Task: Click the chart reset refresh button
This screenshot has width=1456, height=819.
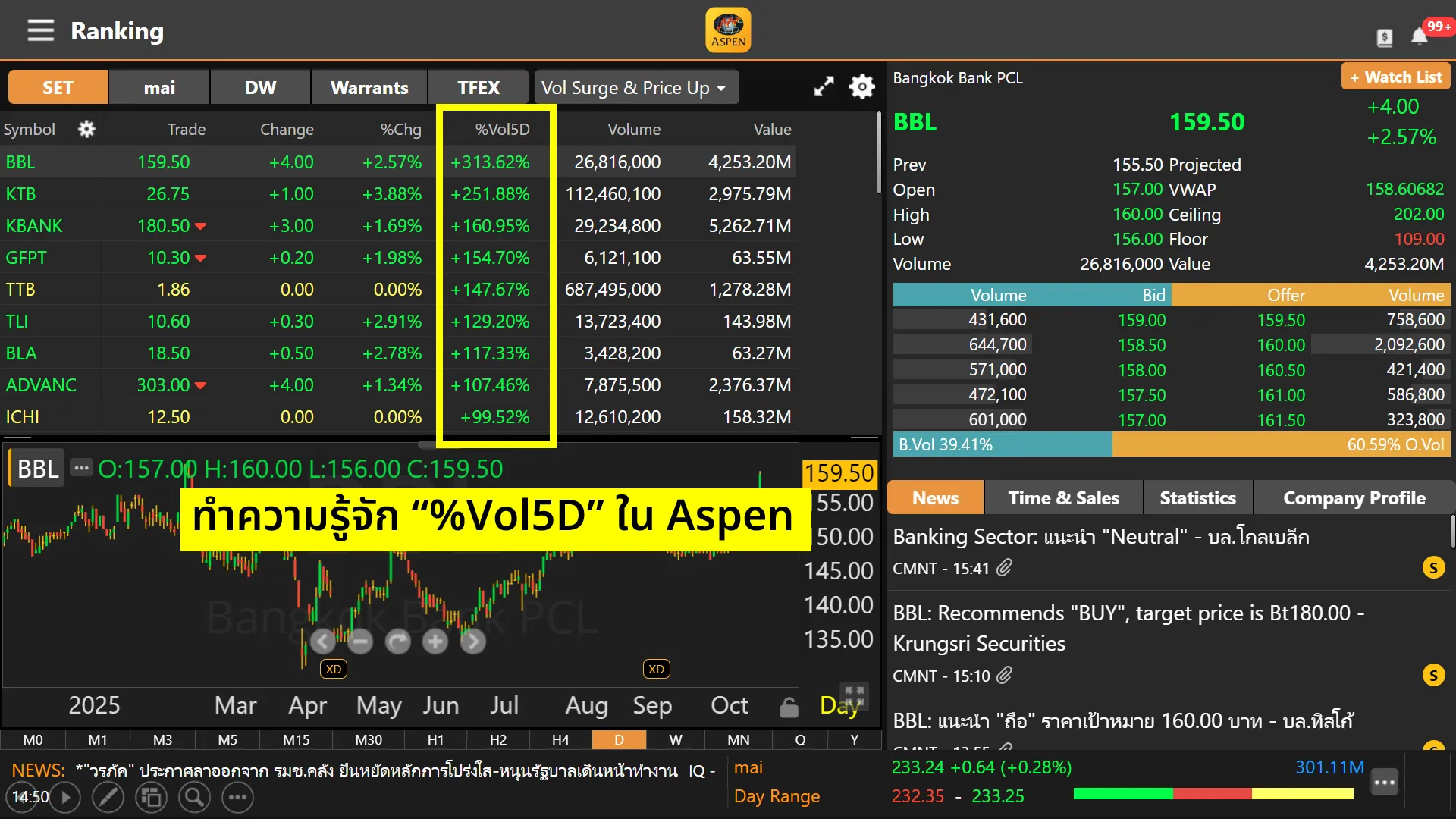Action: tap(397, 642)
